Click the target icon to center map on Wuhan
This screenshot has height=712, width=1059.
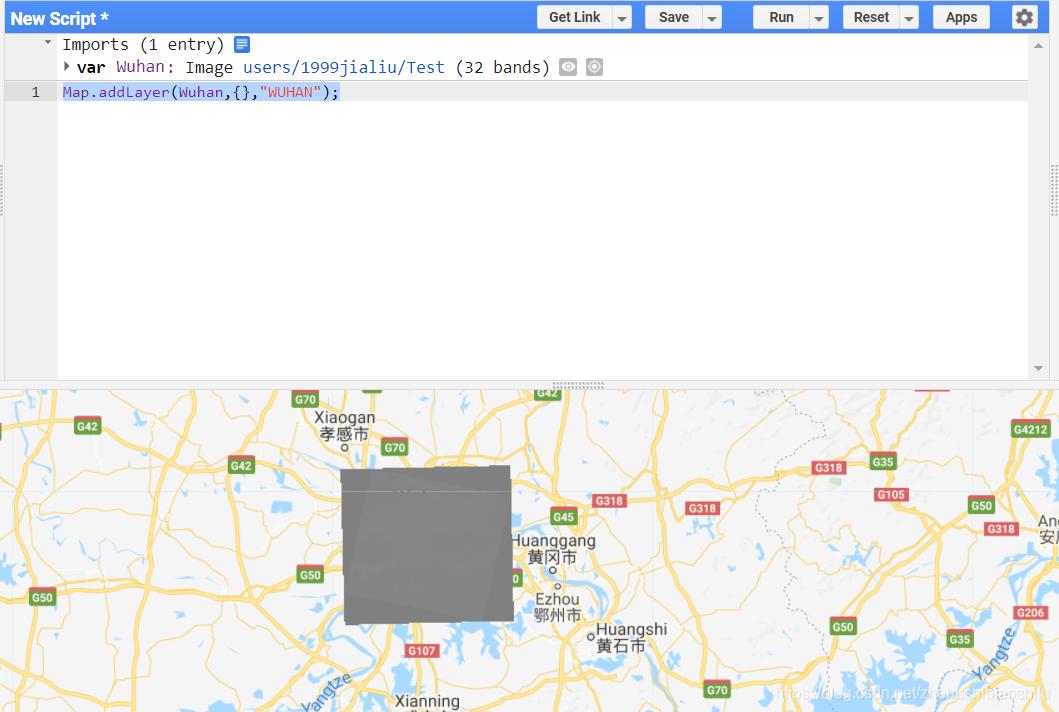(595, 67)
